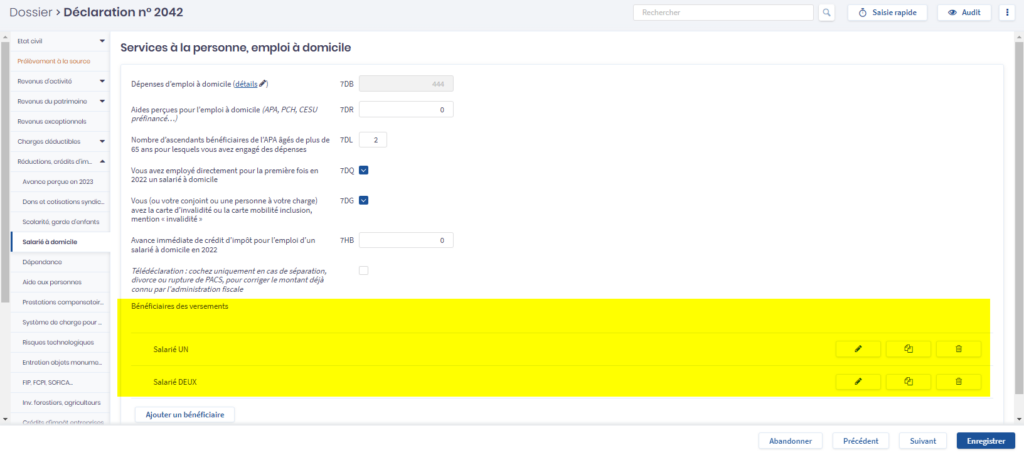
Task: Open the Dépendance sidebar item
Action: coord(42,262)
